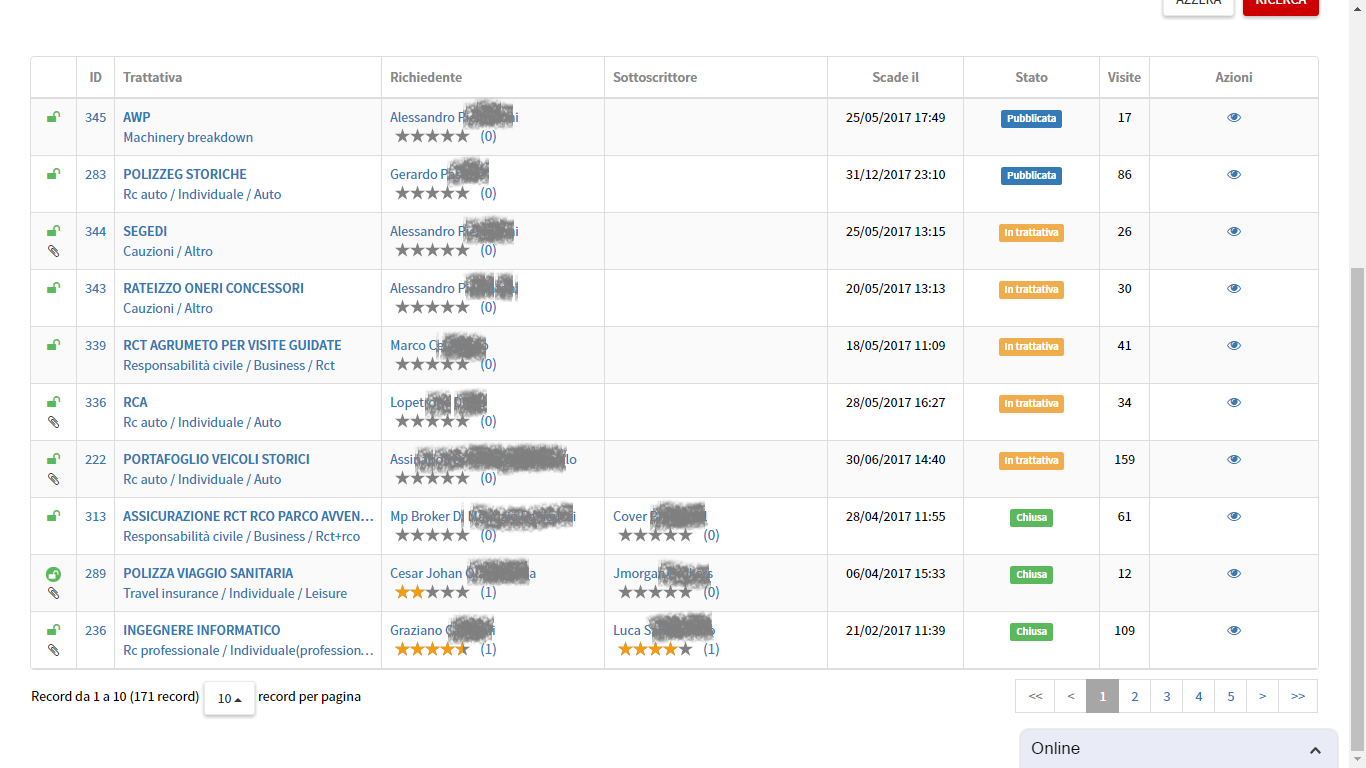Click paperclip icon in RCA row 336
The image size is (1366, 768).
pyautogui.click(x=54, y=422)
